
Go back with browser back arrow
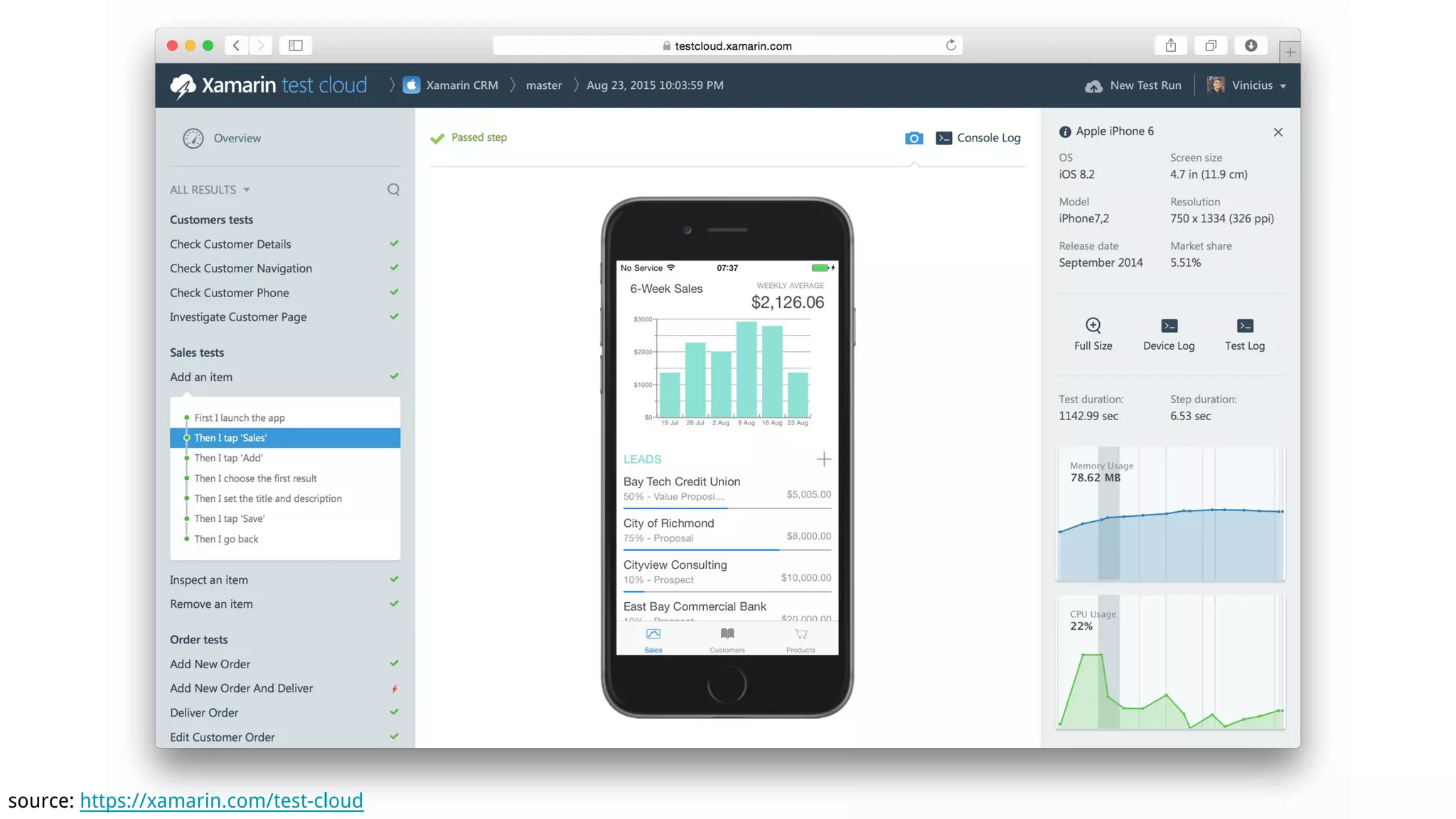(x=236, y=45)
